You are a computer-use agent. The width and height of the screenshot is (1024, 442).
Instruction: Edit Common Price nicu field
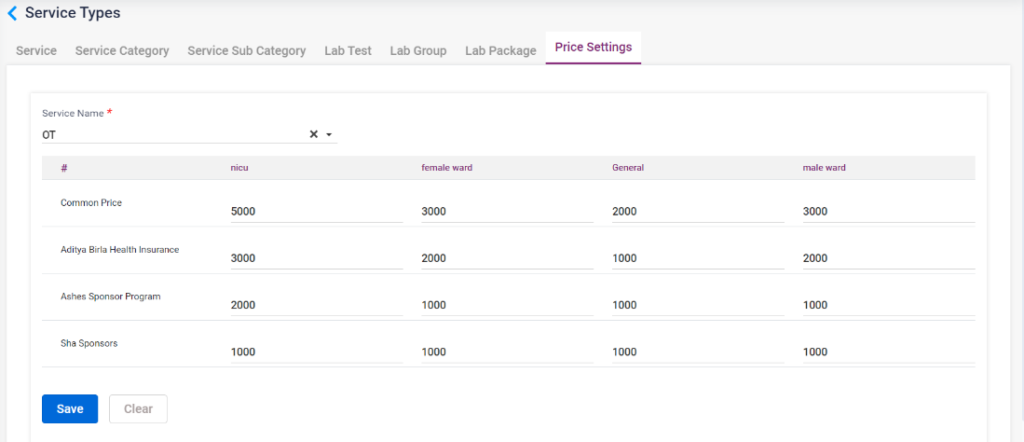(316, 212)
